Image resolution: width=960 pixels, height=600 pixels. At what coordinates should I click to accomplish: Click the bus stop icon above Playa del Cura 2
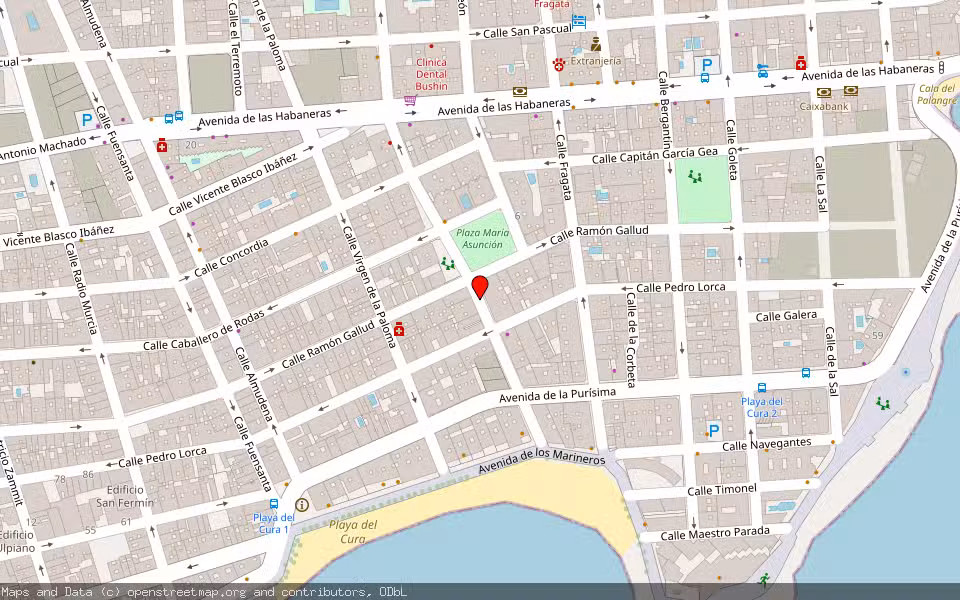(x=762, y=388)
